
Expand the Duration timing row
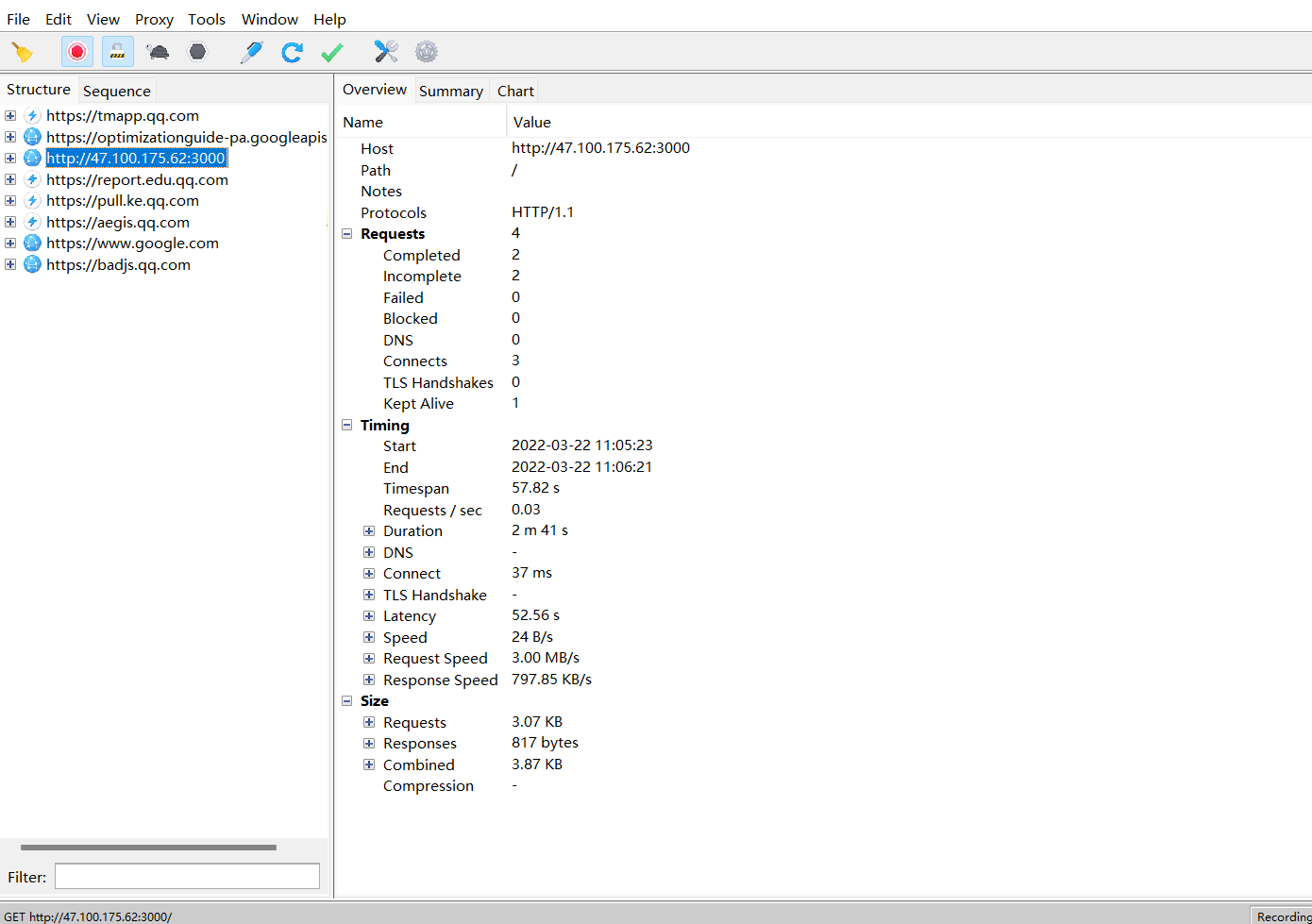coord(369,531)
